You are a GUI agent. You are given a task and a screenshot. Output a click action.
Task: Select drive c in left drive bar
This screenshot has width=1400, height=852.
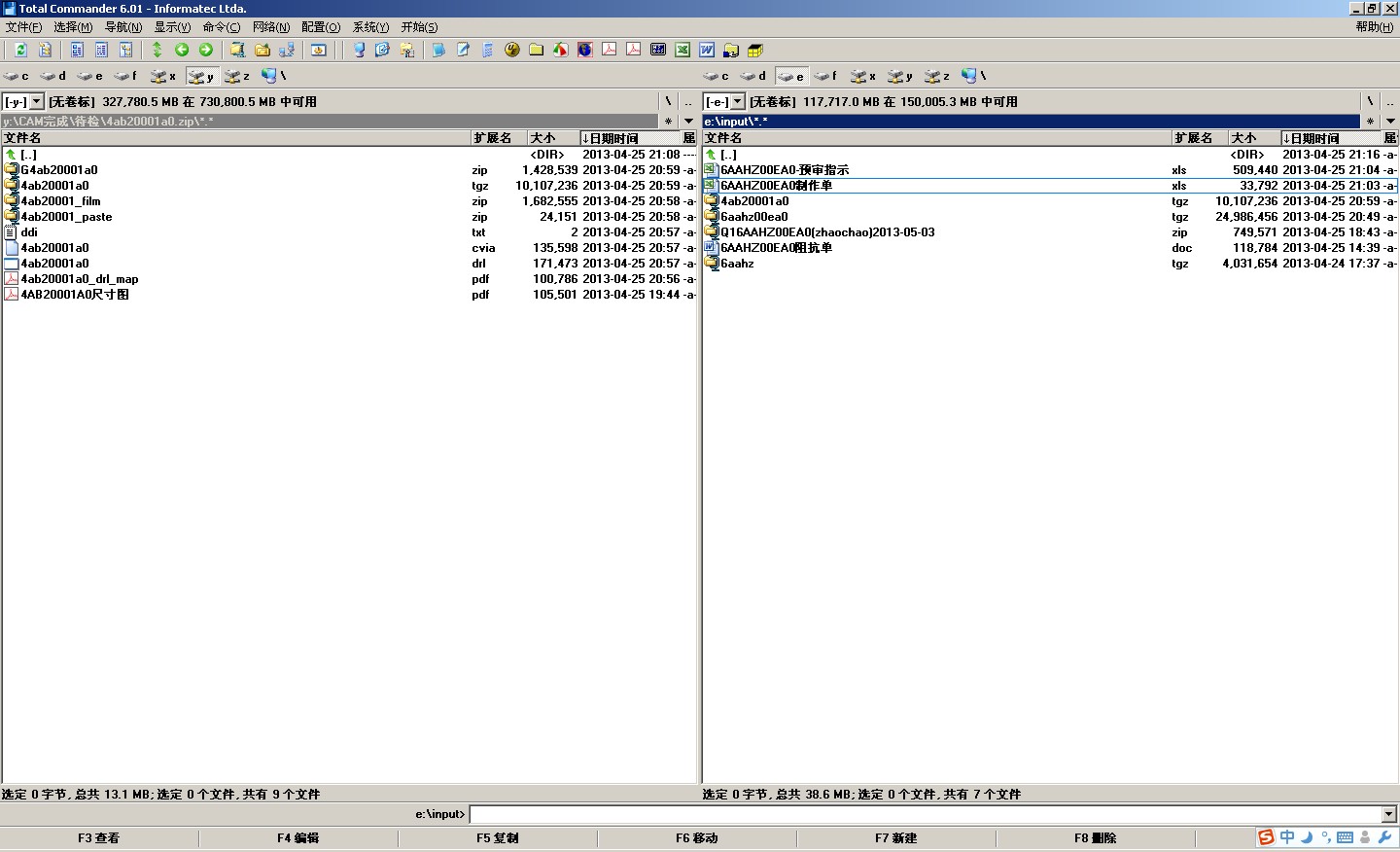click(x=16, y=76)
